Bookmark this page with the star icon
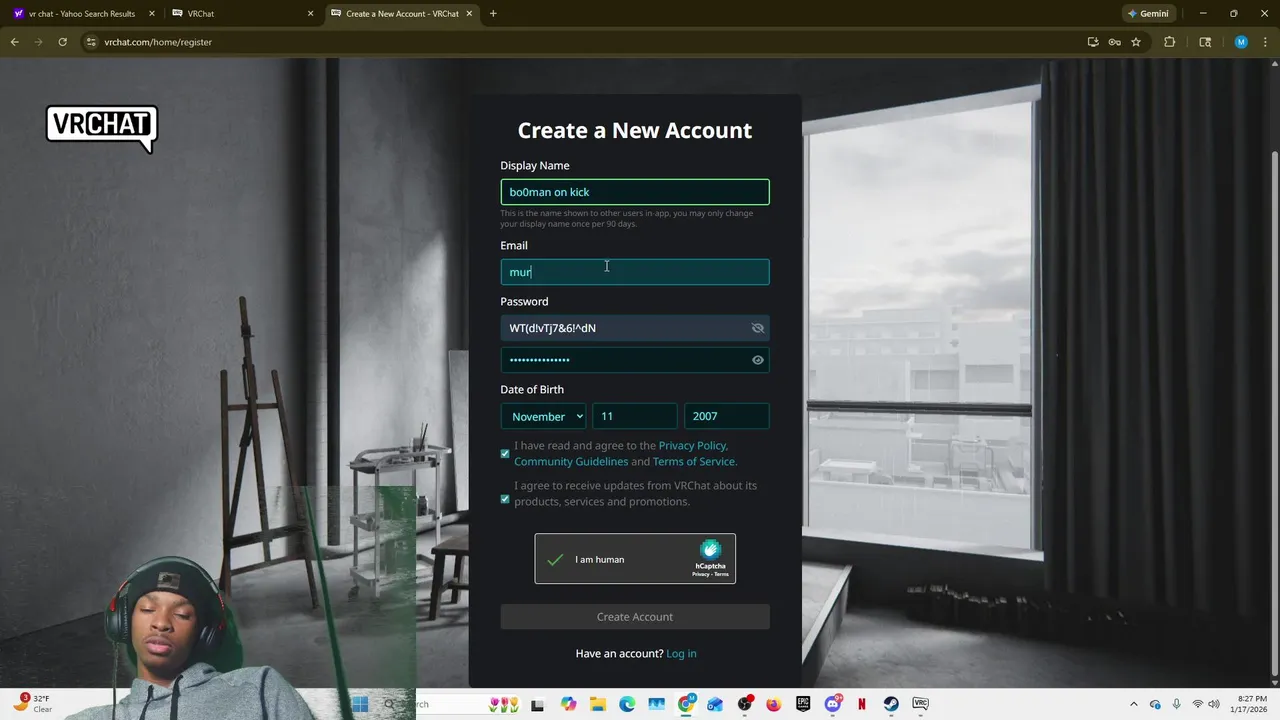The image size is (1280, 720). (1136, 42)
